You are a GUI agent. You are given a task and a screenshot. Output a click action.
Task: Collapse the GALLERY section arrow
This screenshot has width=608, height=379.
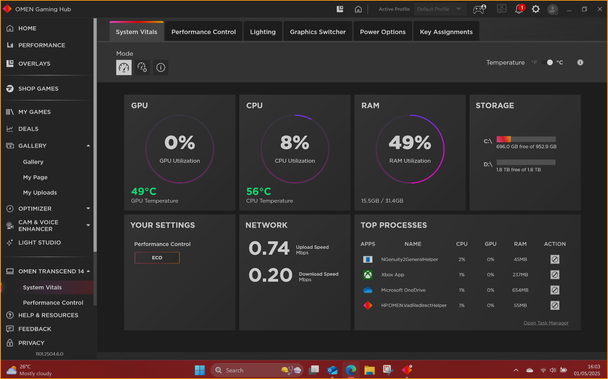pyautogui.click(x=88, y=146)
